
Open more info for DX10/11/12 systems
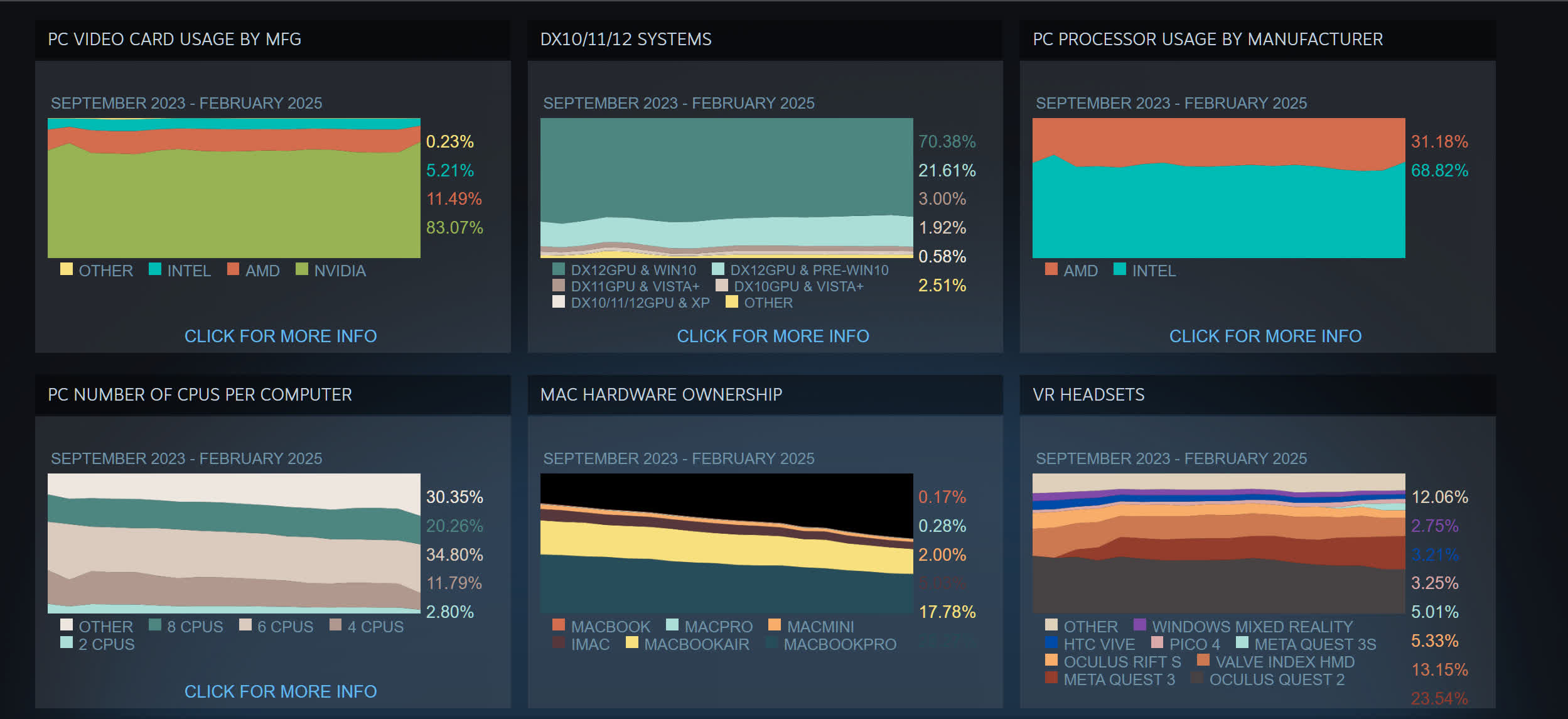[773, 336]
